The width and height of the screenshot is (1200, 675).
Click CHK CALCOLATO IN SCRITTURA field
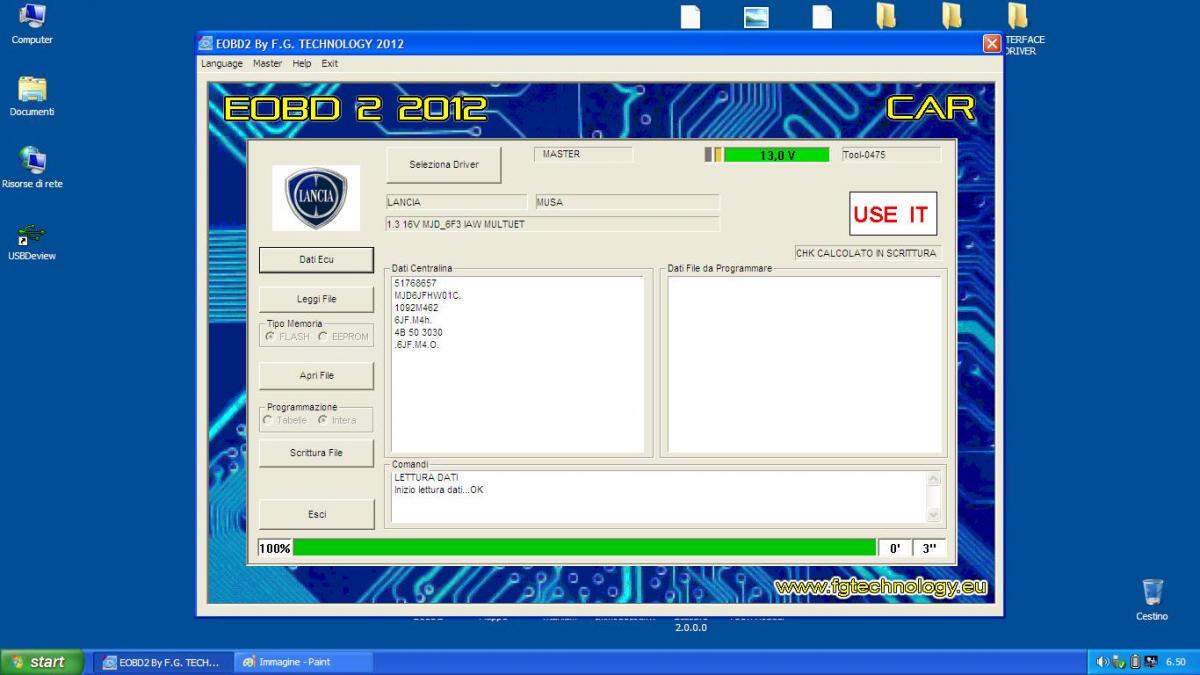(x=868, y=253)
